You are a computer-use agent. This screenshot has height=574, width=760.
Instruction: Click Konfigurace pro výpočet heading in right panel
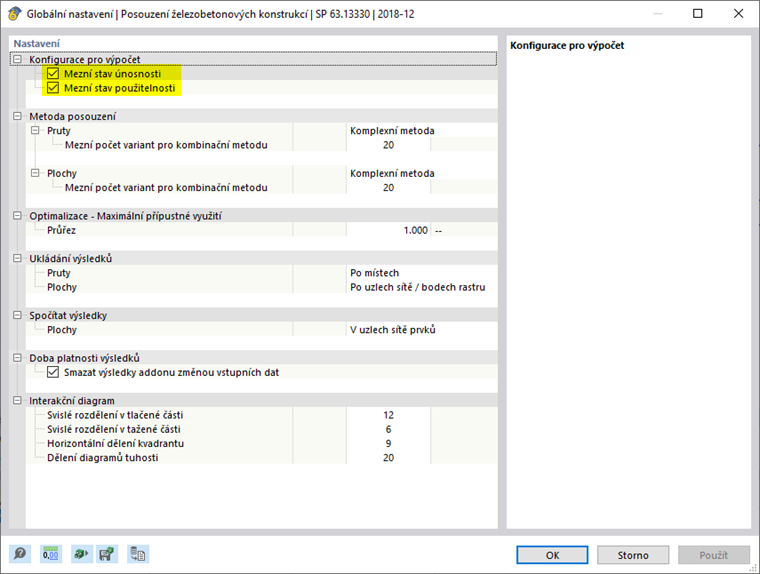click(567, 46)
